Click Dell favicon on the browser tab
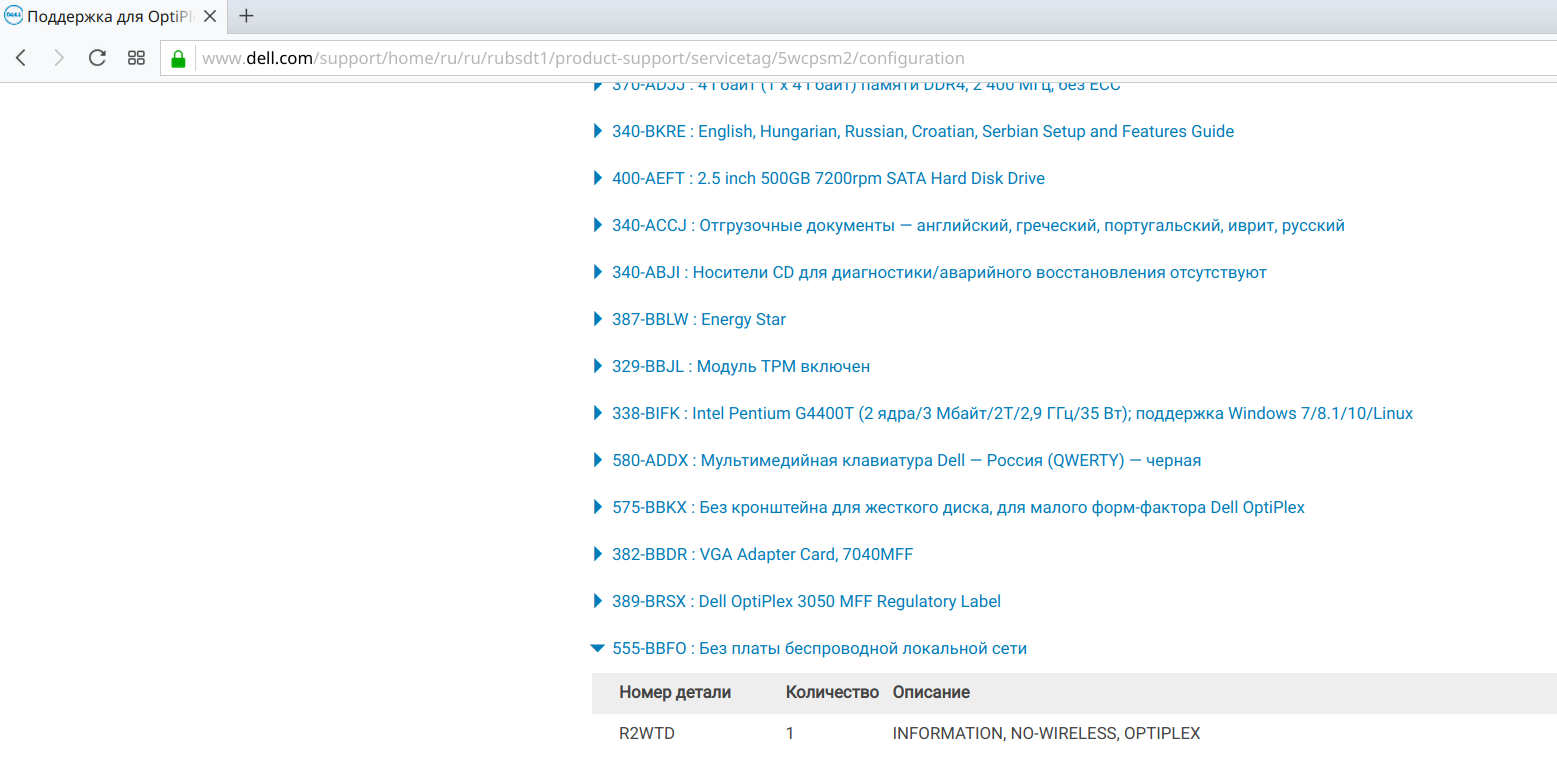1557x773 pixels. (x=14, y=16)
